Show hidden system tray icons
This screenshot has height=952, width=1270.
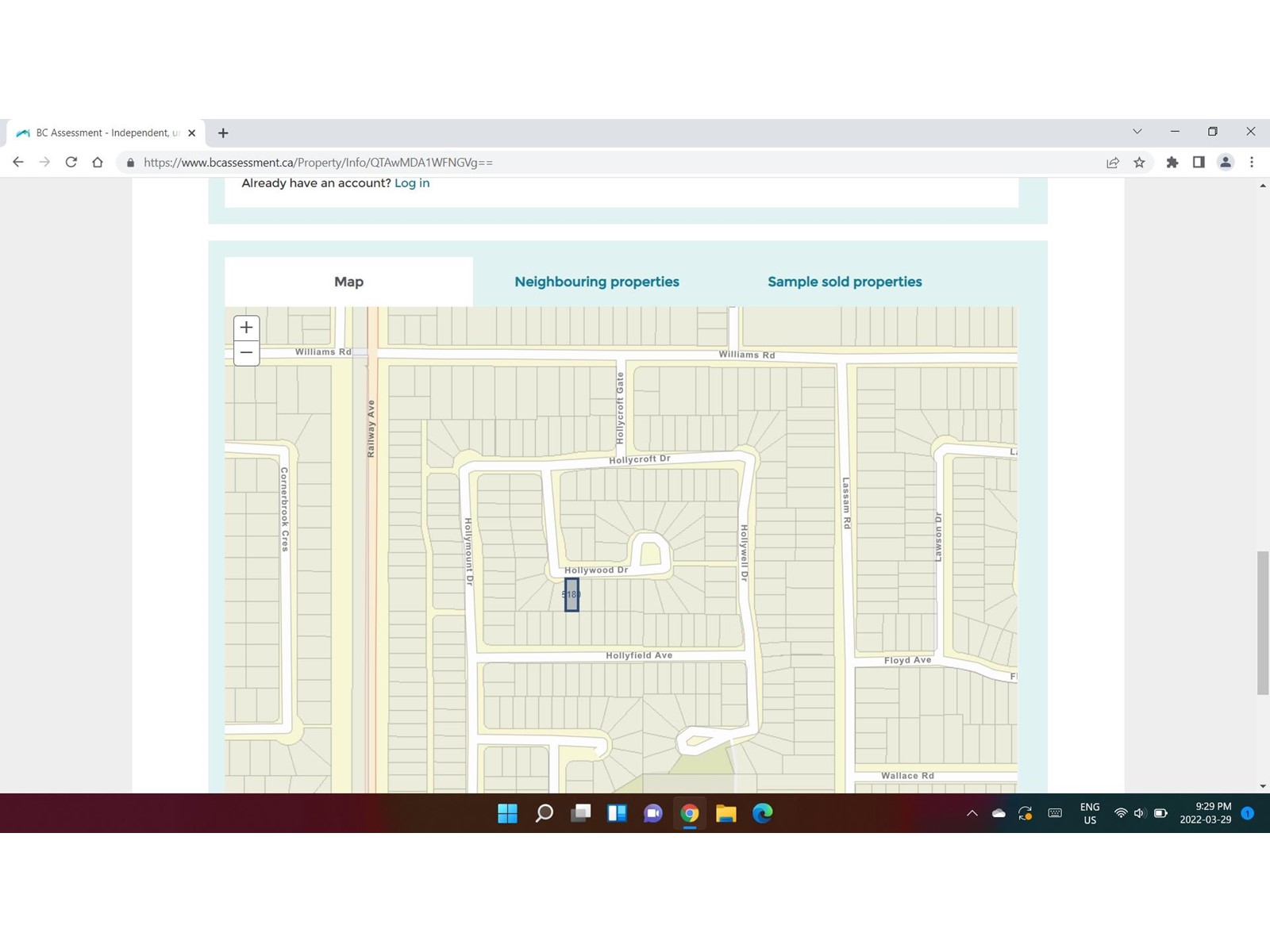click(x=972, y=813)
